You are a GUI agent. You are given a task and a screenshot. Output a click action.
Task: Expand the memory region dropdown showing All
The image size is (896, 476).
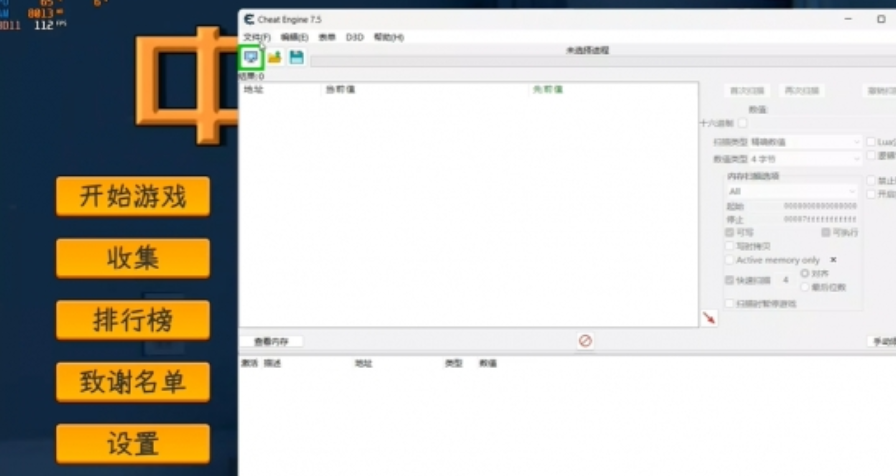792,191
